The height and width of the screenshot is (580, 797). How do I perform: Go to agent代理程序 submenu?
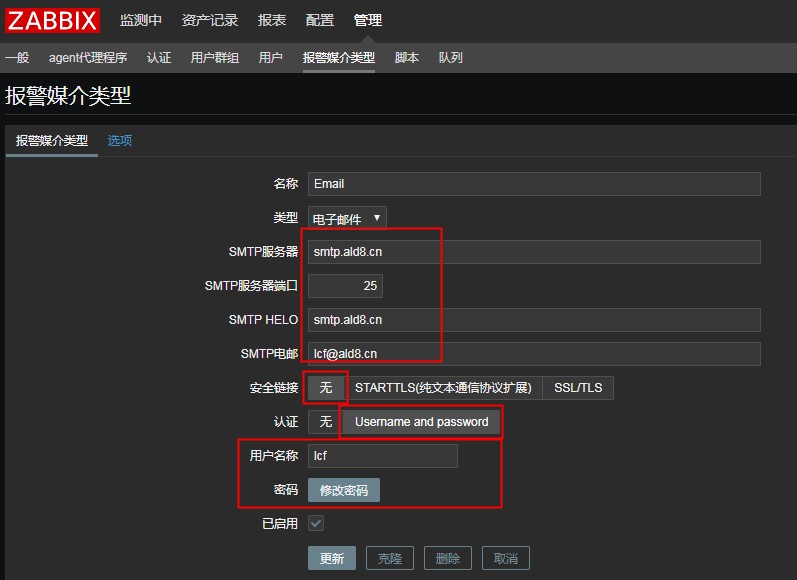point(88,57)
